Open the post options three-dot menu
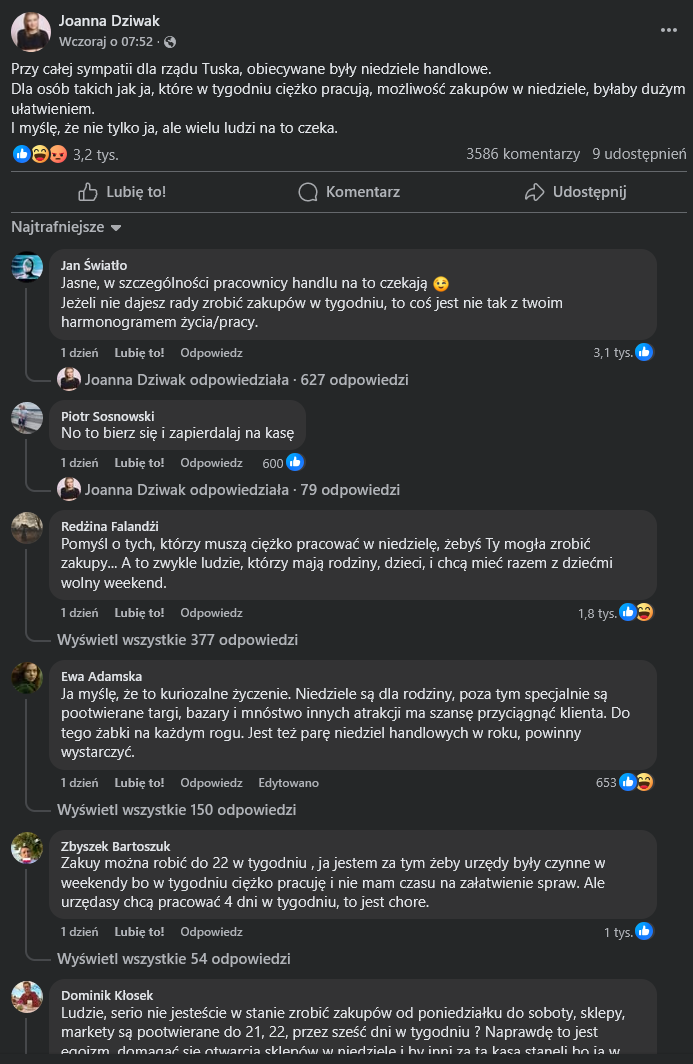 tap(669, 31)
